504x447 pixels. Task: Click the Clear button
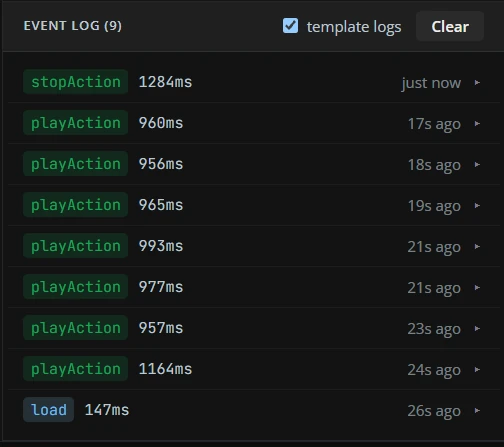(450, 26)
